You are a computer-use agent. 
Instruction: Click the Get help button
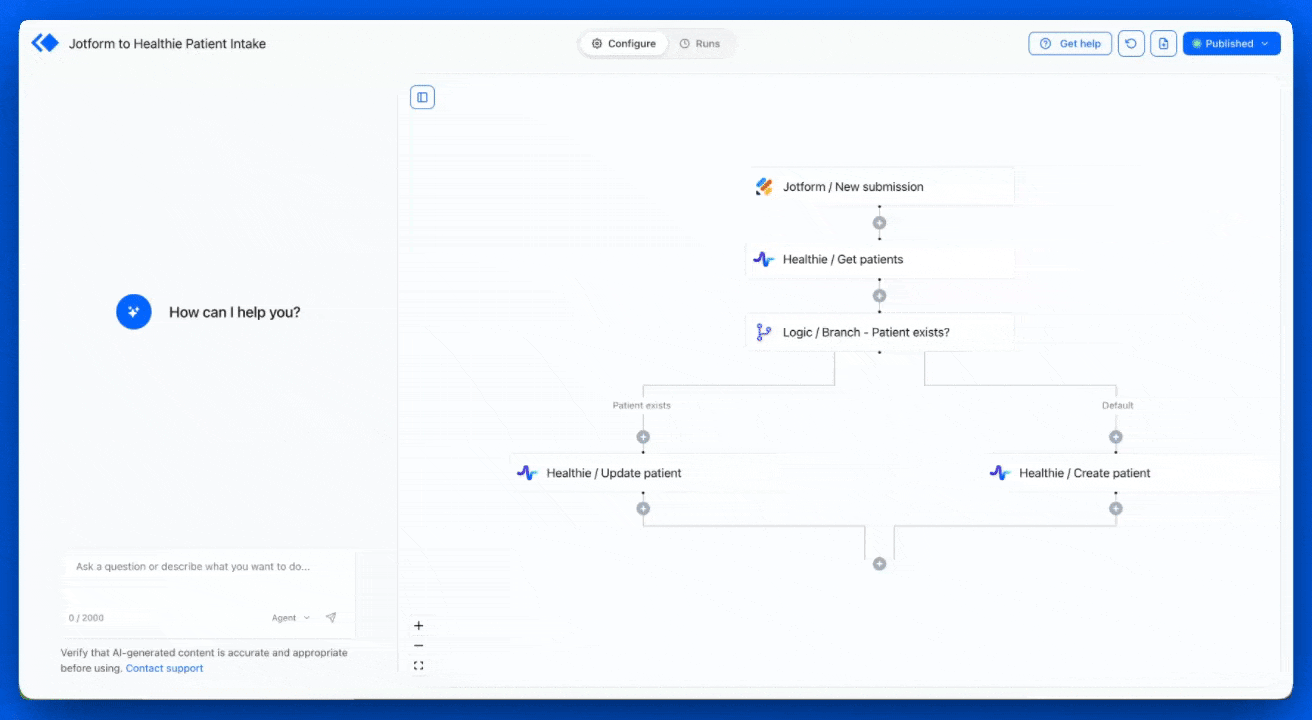[1070, 44]
